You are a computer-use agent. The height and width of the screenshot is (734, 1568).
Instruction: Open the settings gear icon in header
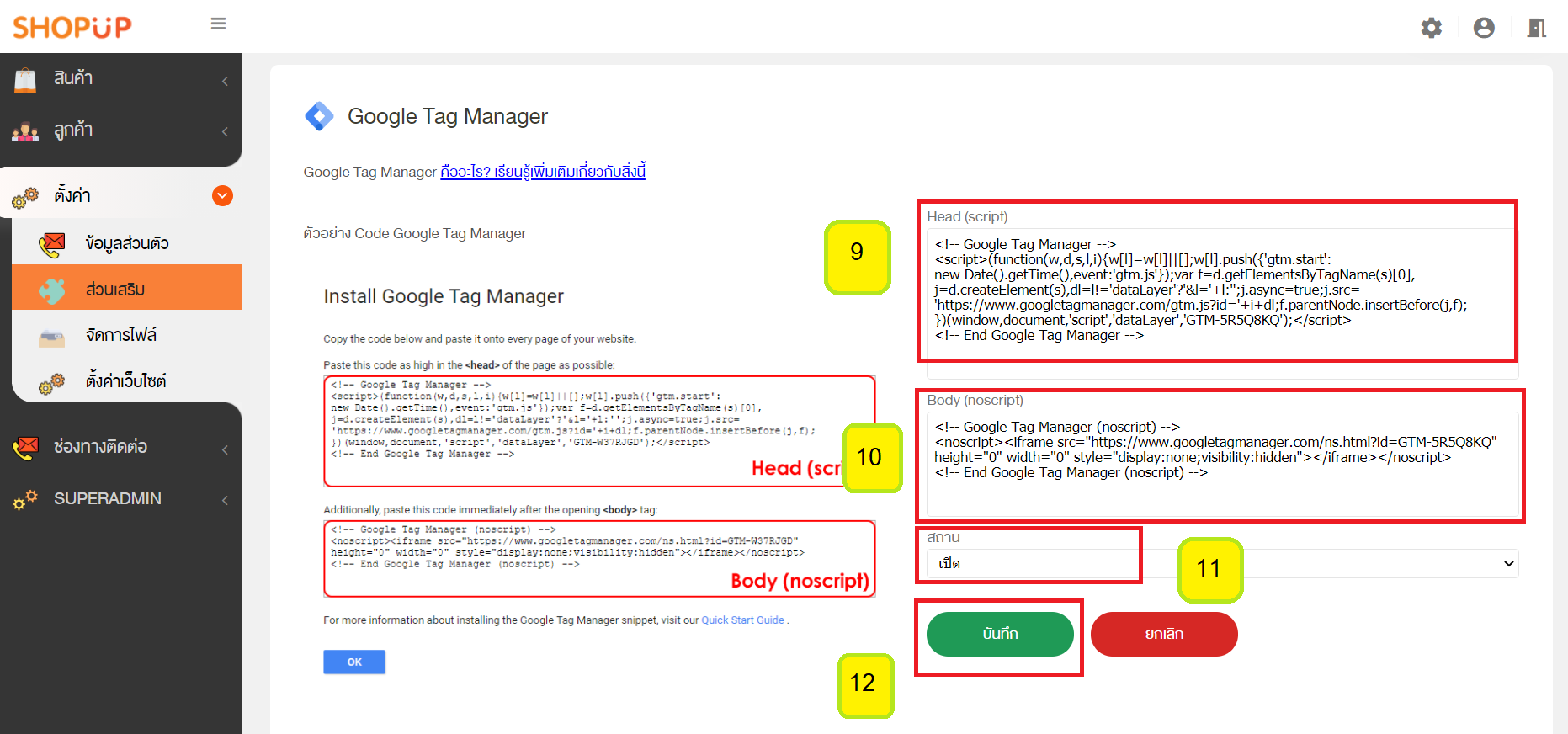(x=1431, y=28)
